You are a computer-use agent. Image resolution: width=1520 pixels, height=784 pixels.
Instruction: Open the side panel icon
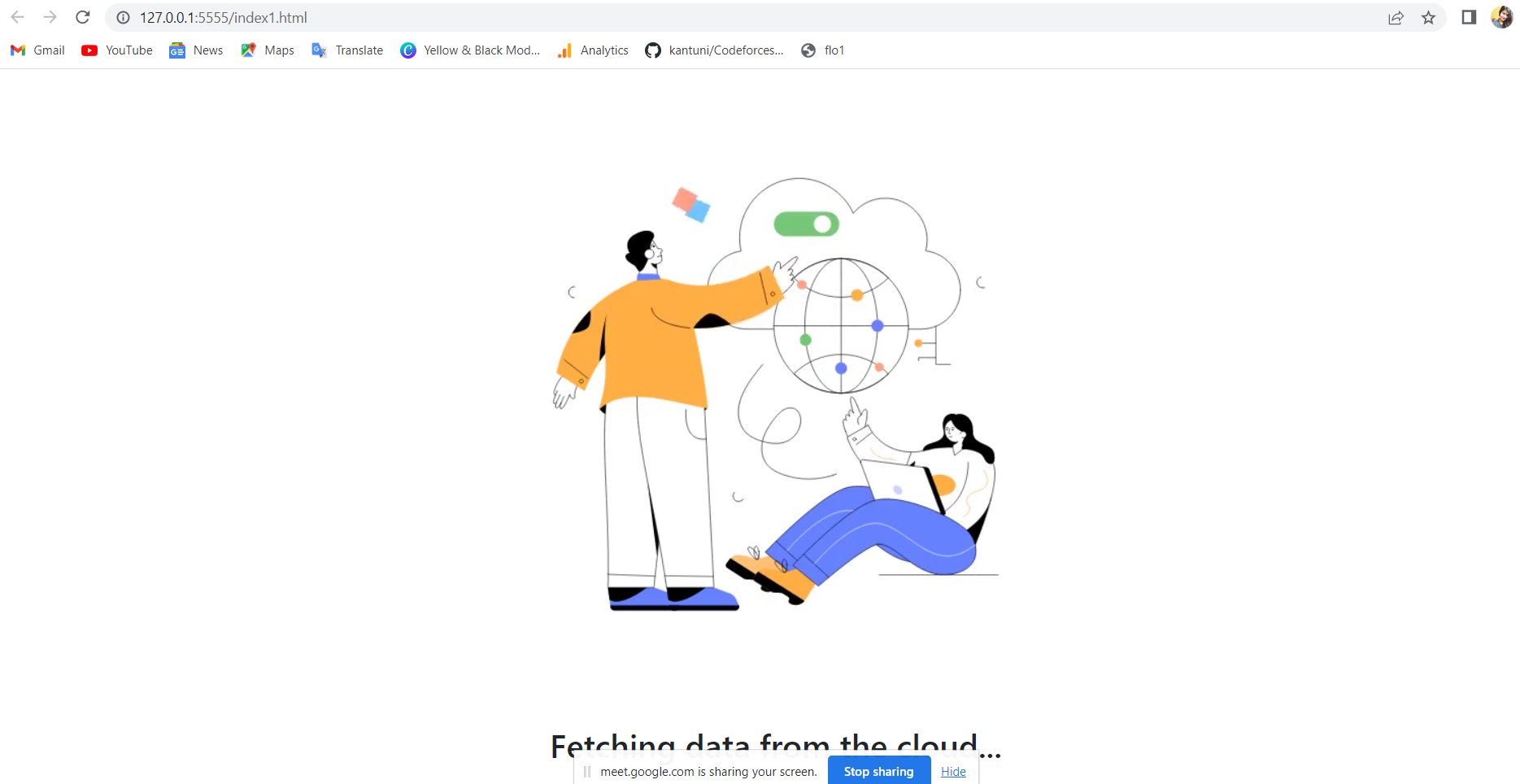1469,17
